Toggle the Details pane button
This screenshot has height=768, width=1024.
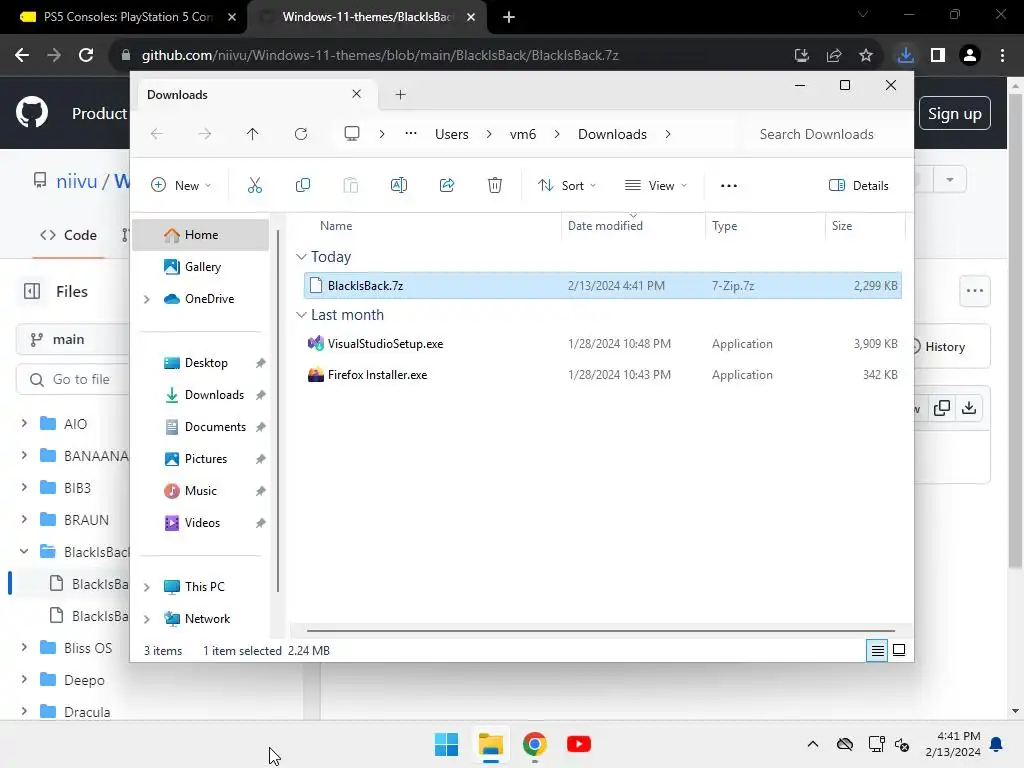859,185
